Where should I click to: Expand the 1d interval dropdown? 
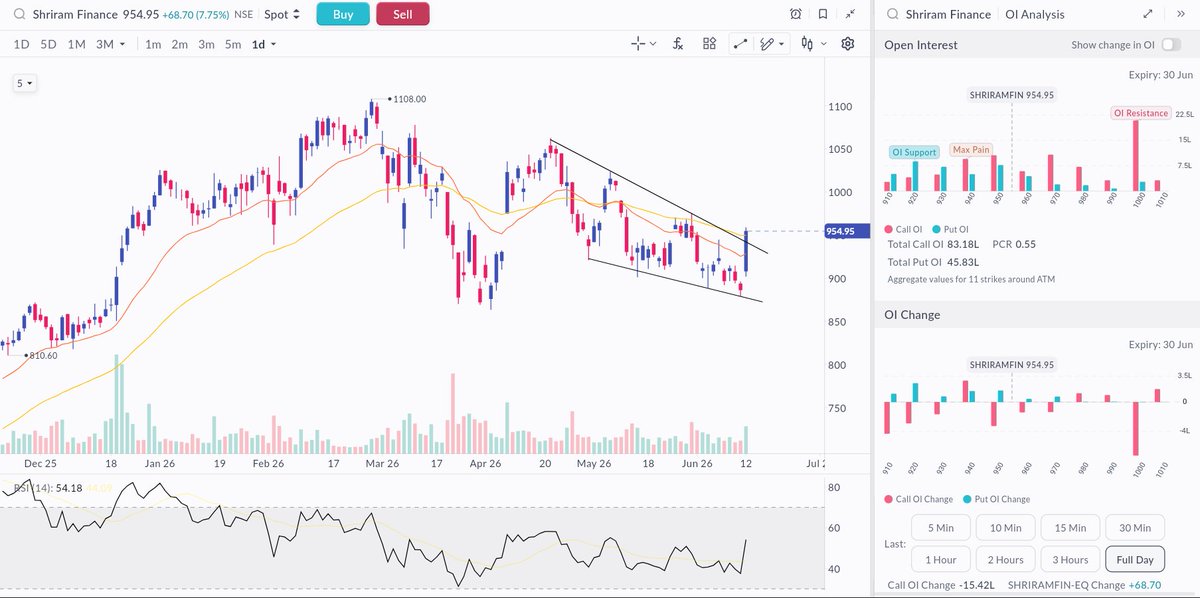pyautogui.click(x=264, y=44)
